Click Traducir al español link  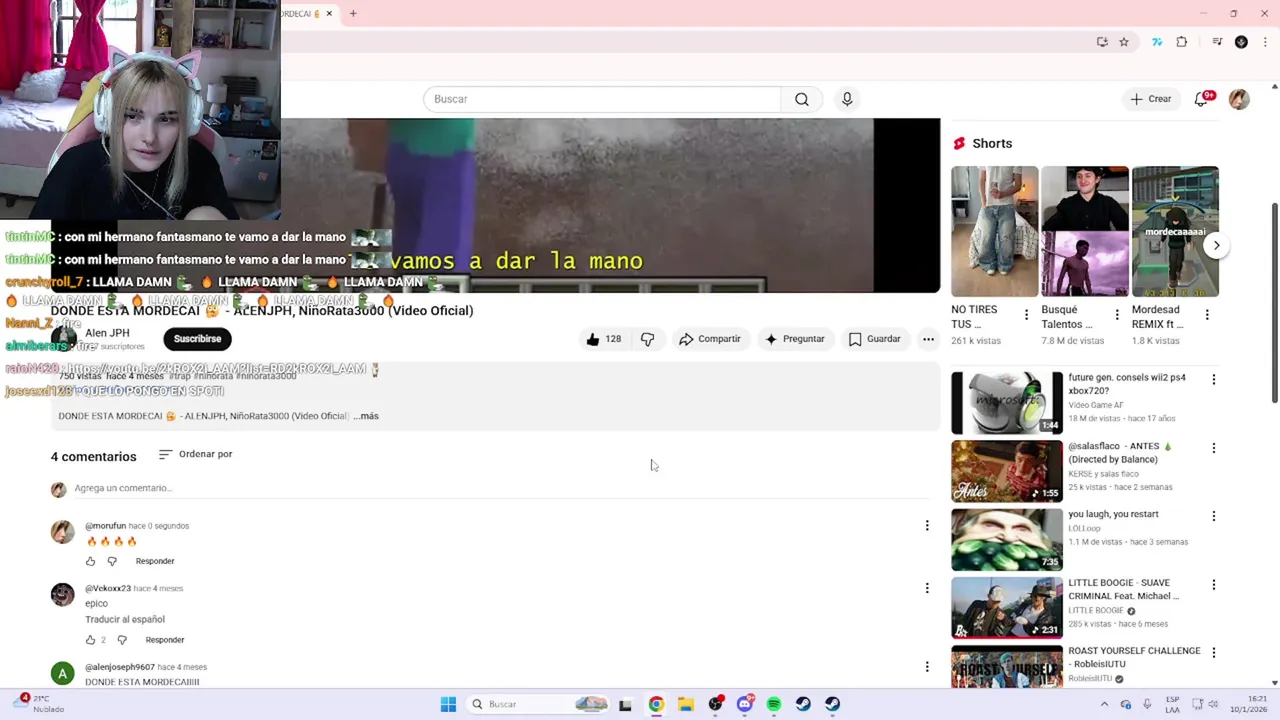[125, 619]
